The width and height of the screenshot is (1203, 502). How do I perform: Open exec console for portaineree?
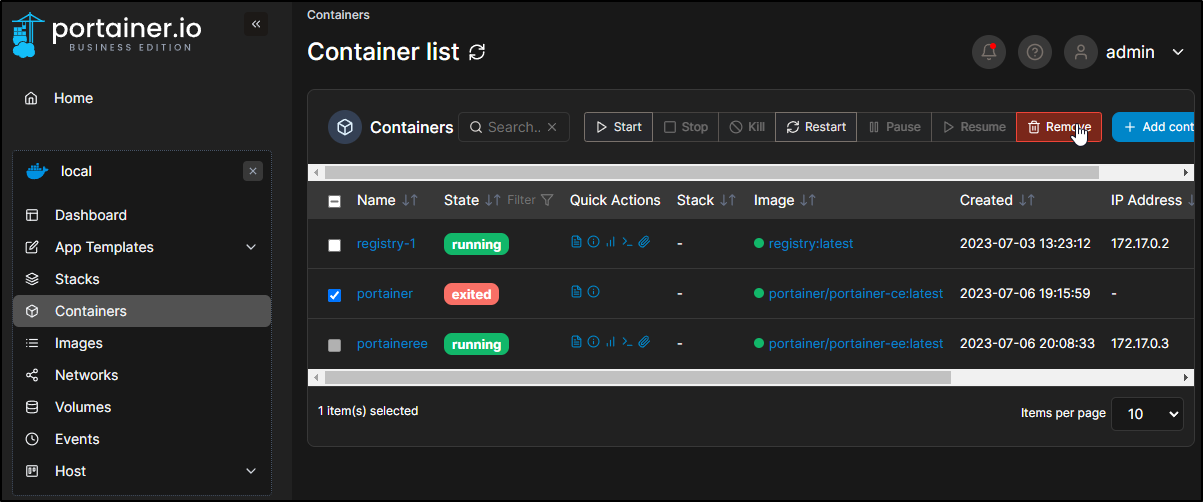click(627, 342)
